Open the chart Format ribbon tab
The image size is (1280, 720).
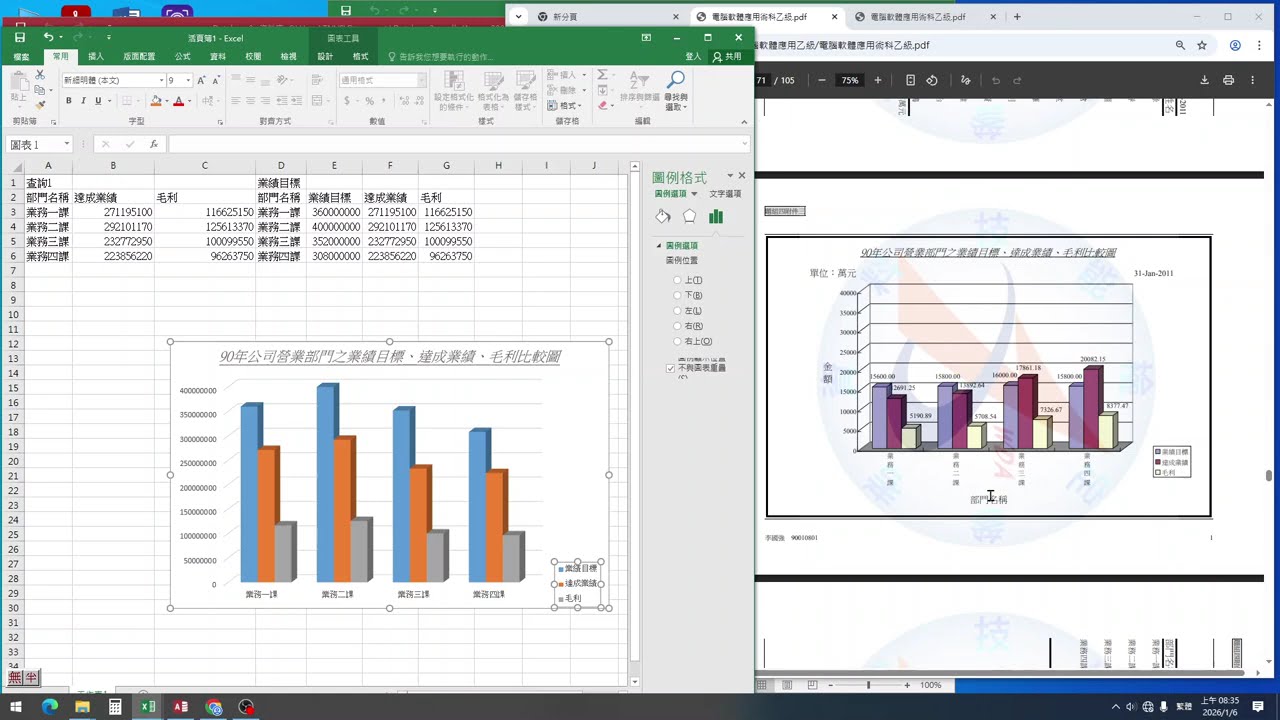point(361,57)
